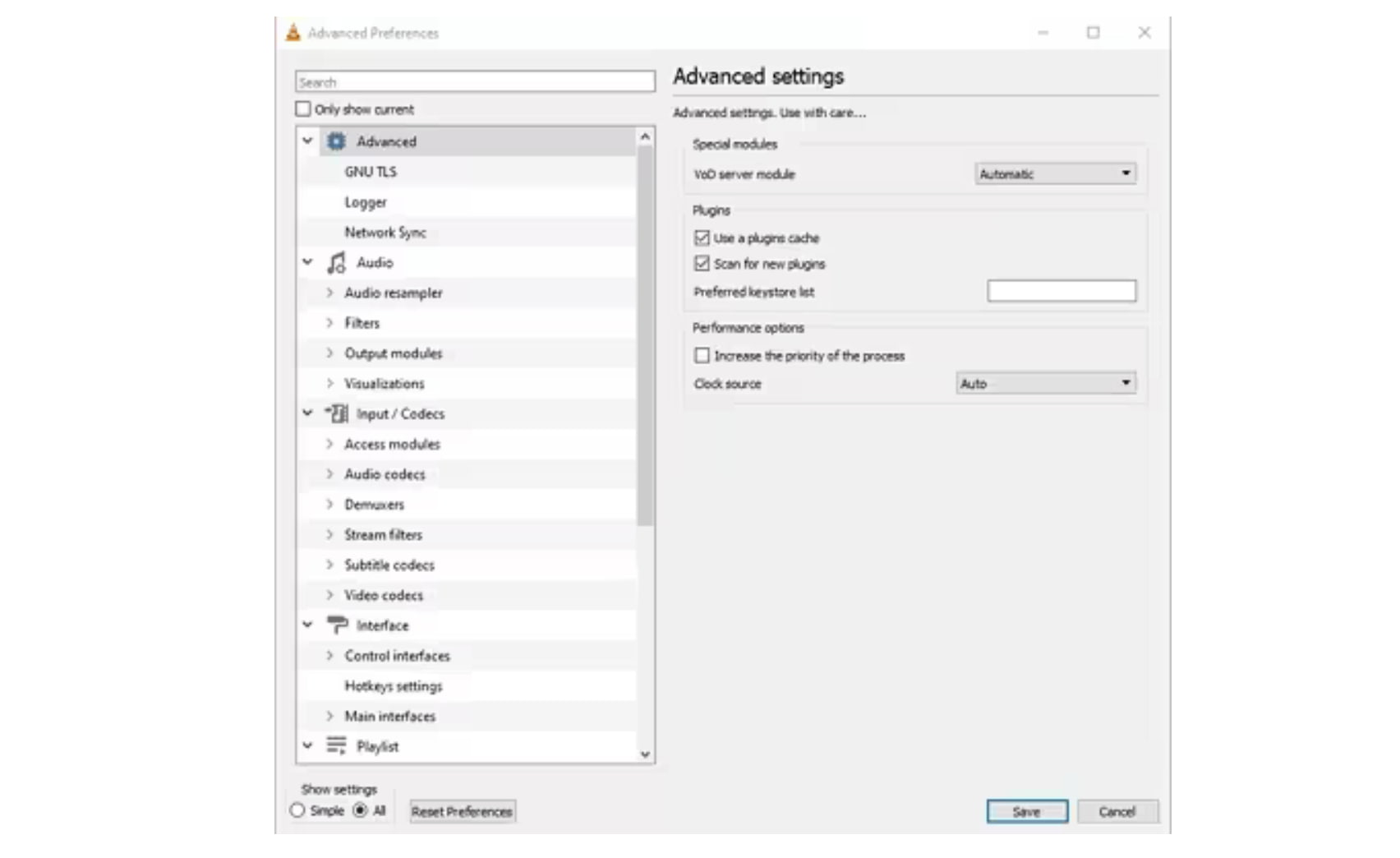Expand the Audio resampler tree node
The height and width of the screenshot is (858, 1400).
pos(329,293)
